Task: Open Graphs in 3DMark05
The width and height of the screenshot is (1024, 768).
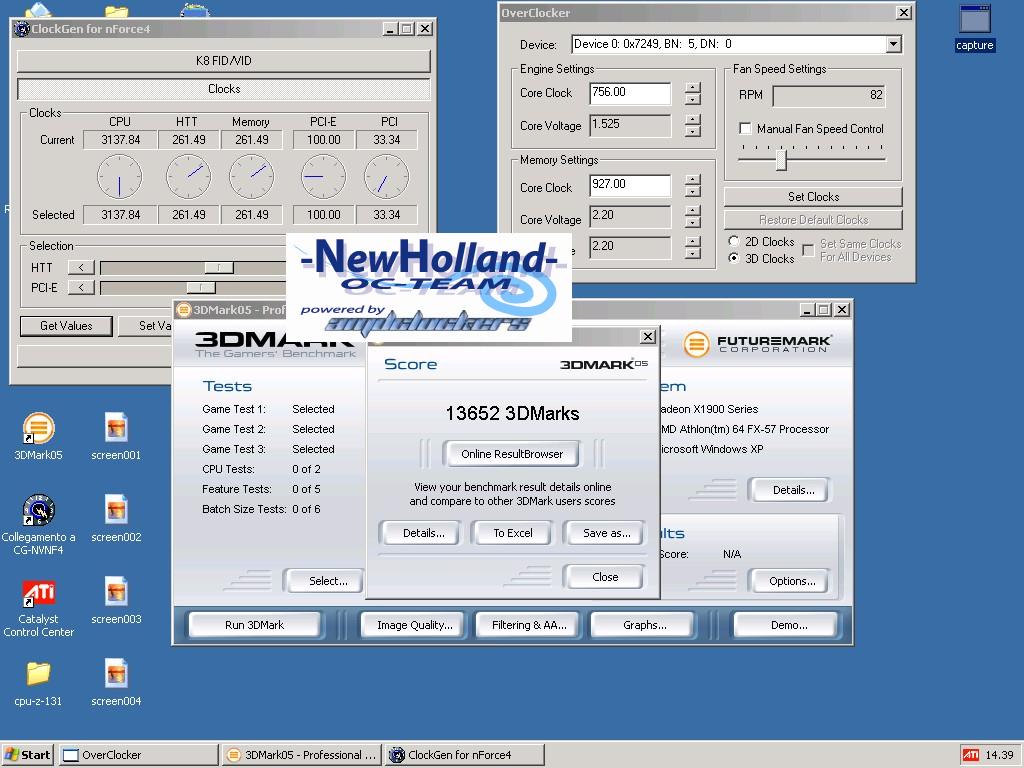Action: coord(645,625)
